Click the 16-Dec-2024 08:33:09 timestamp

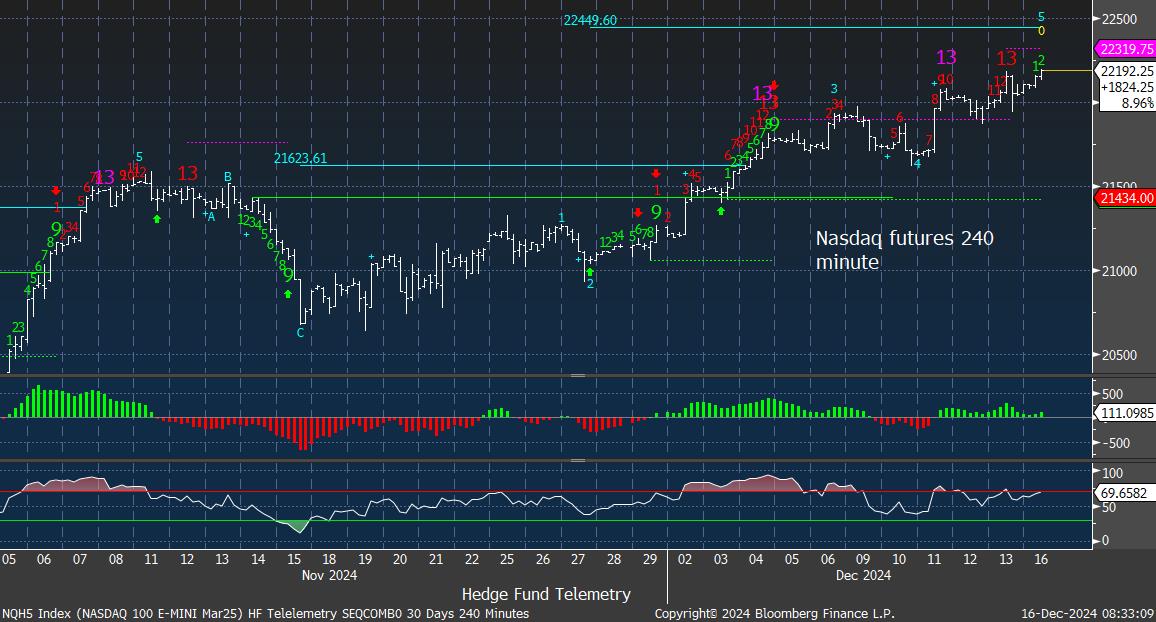pos(1087,613)
